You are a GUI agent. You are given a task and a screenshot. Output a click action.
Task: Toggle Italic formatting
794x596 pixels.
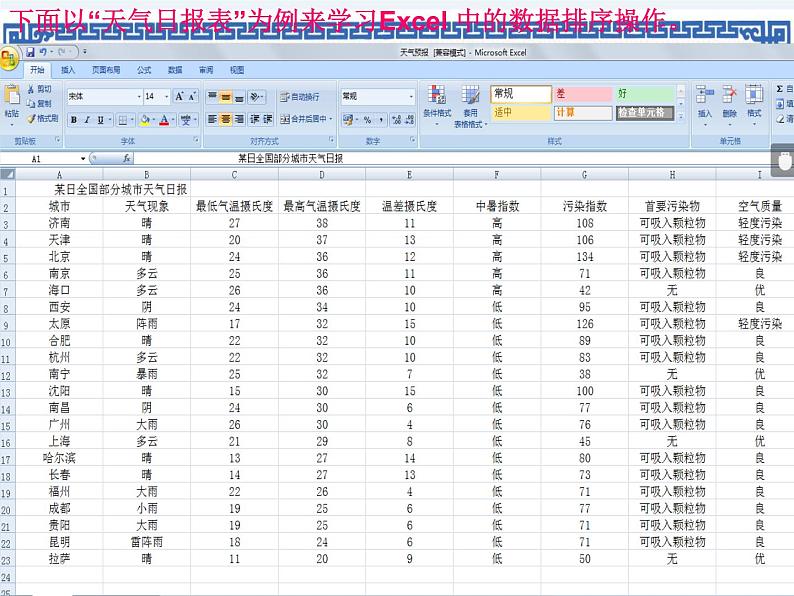tap(87, 120)
